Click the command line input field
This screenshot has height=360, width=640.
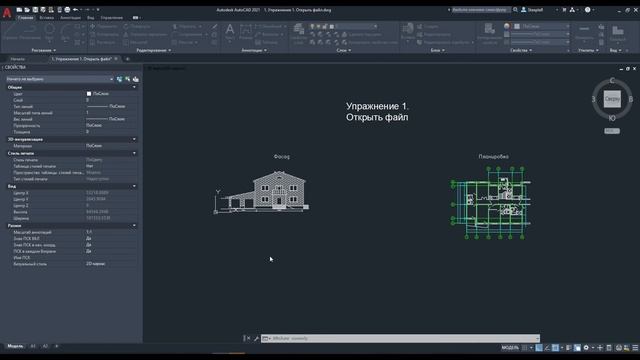pyautogui.click(x=400, y=338)
